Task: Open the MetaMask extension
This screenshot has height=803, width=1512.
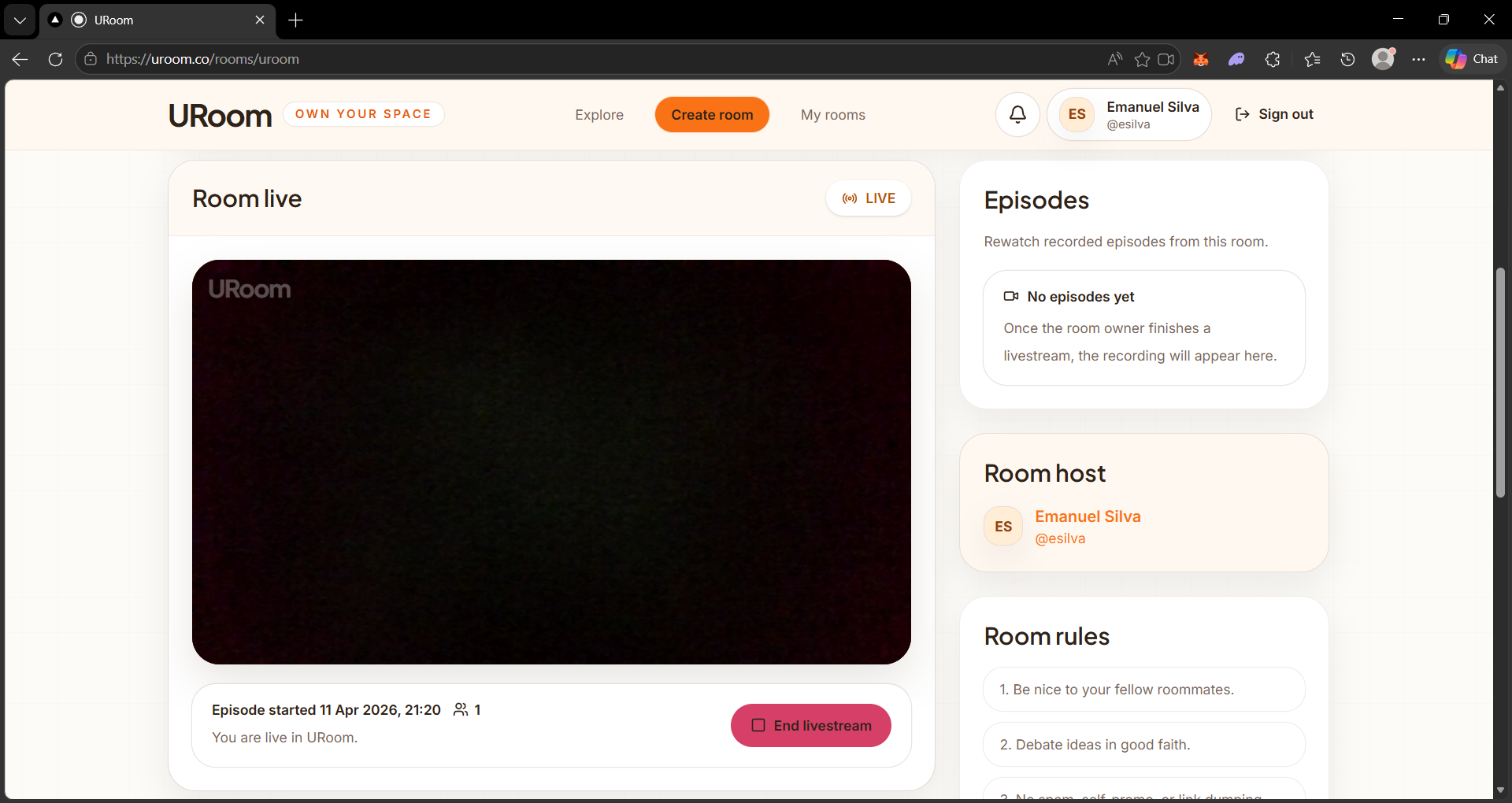Action: (1201, 59)
